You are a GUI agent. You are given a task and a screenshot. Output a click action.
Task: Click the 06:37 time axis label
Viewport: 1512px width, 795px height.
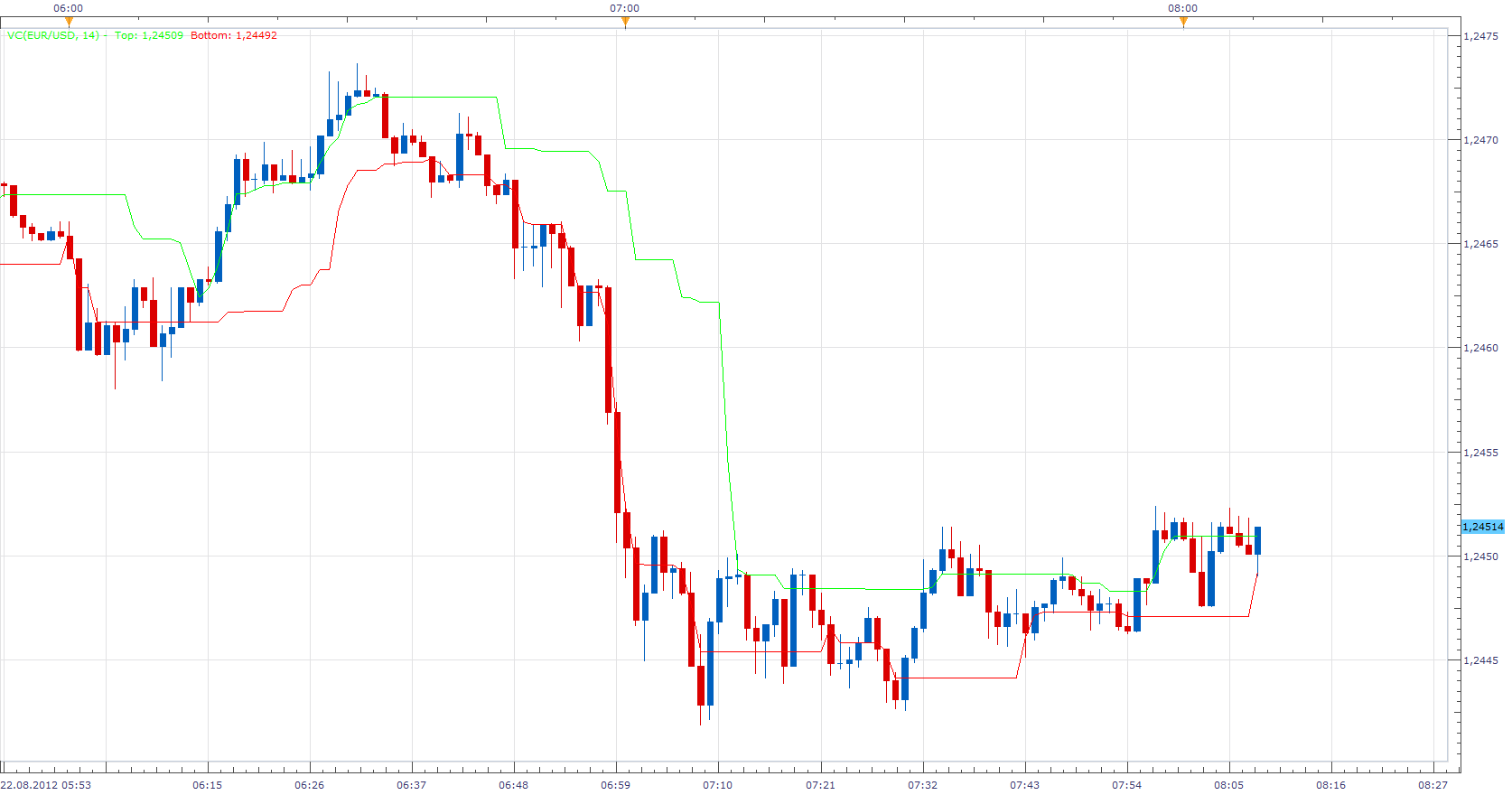(x=411, y=785)
